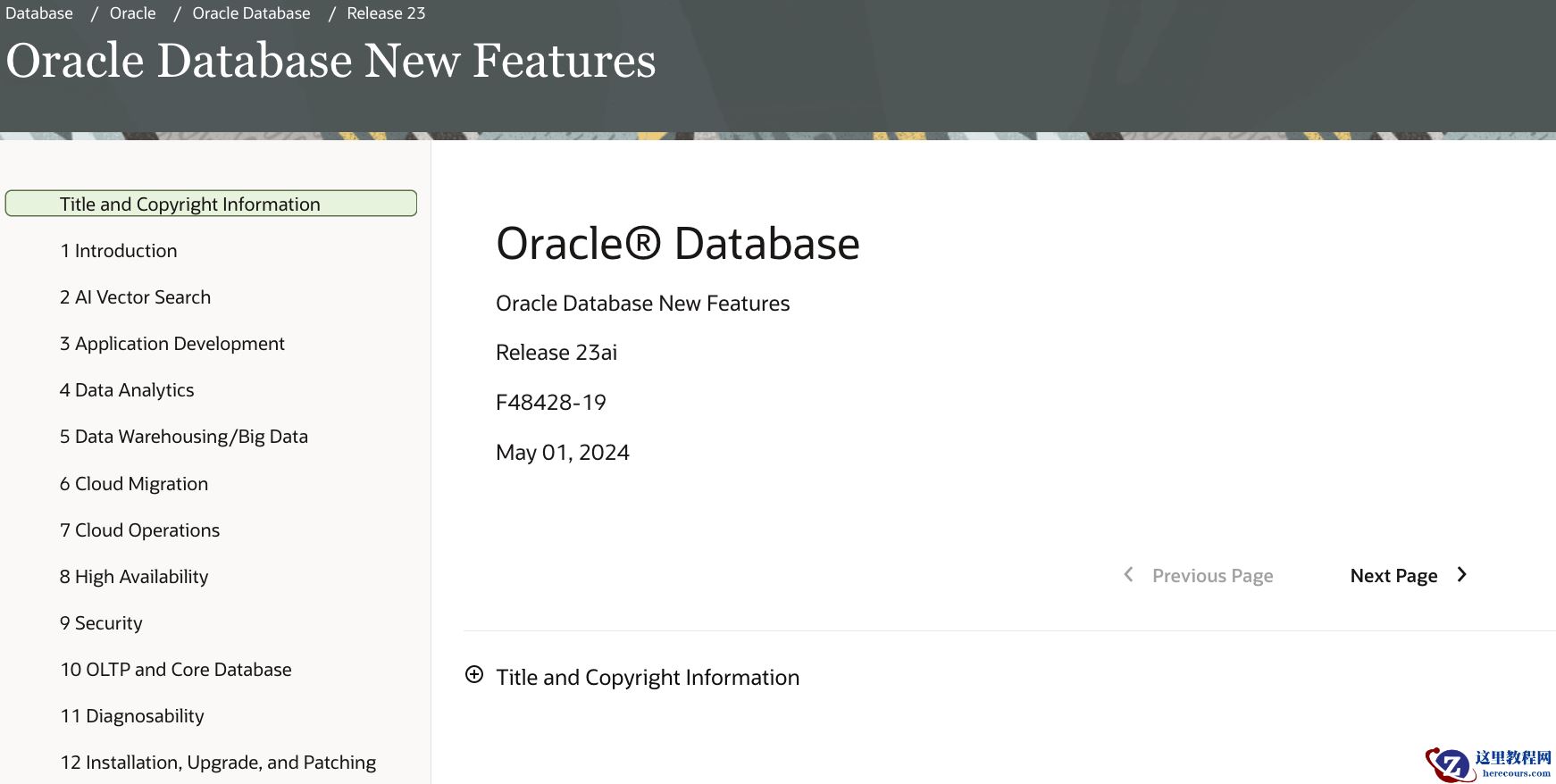Open chapter 3 Application Development

[x=172, y=344]
